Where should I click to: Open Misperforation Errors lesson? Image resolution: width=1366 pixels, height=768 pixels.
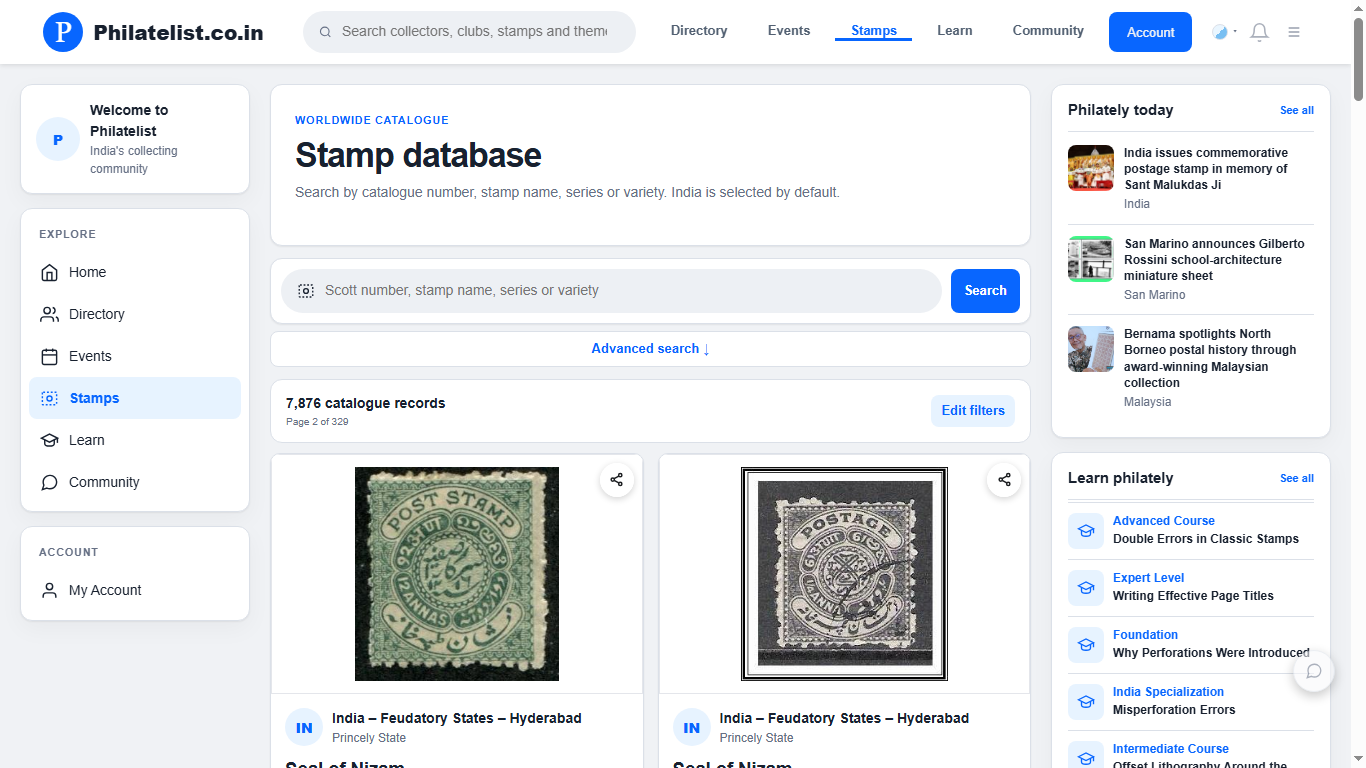pyautogui.click(x=1174, y=710)
